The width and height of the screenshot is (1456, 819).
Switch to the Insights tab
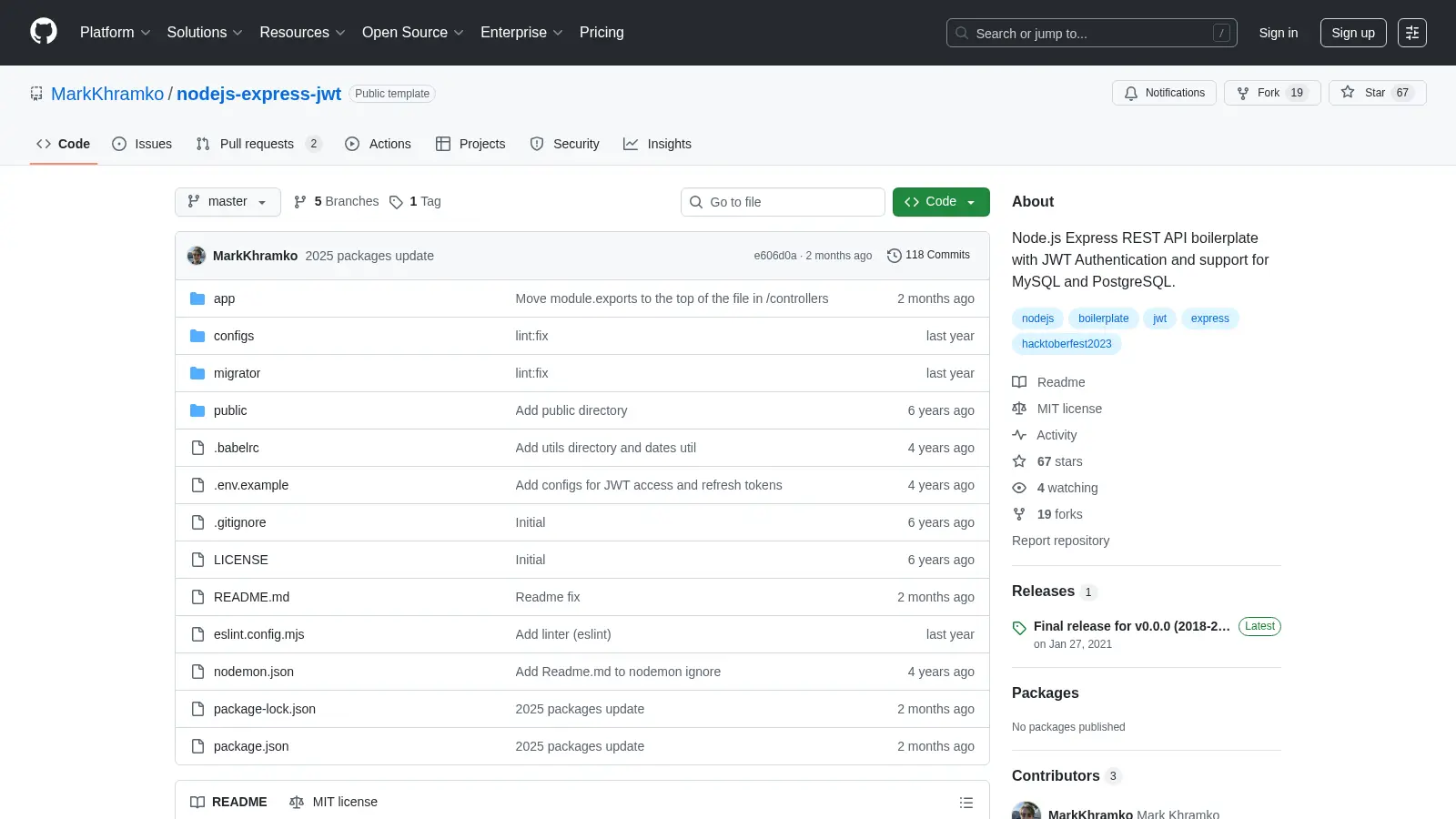[x=657, y=144]
